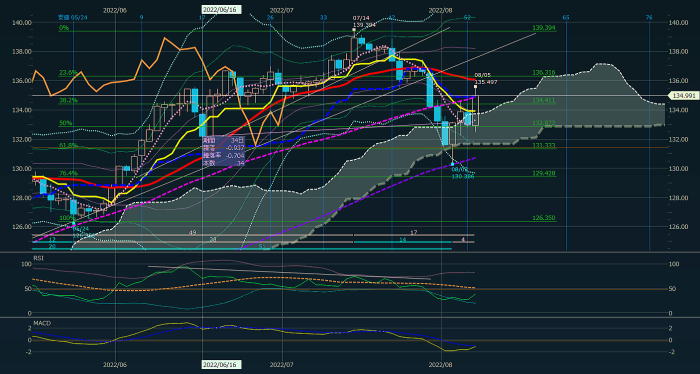The height and width of the screenshot is (374, 700).
Task: Click the Fibonacci level value 131.333
Action: 544,145
